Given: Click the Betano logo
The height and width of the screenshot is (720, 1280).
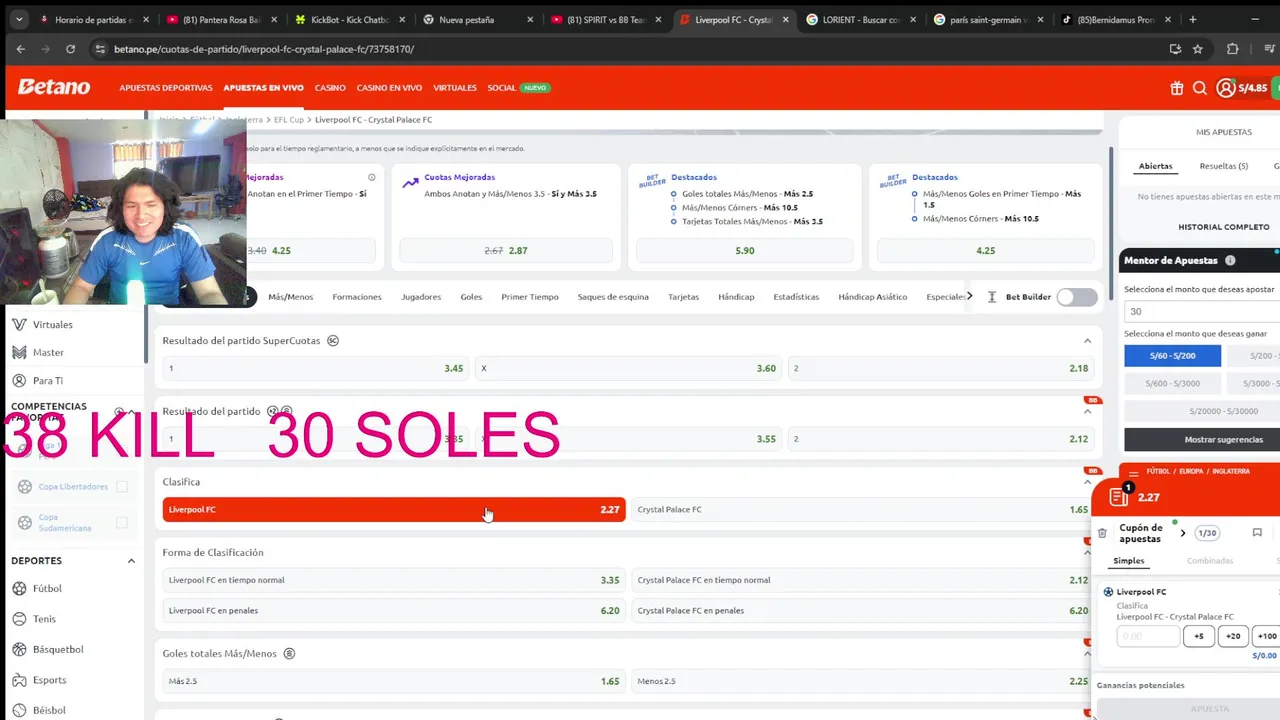Looking at the screenshot, I should point(54,87).
